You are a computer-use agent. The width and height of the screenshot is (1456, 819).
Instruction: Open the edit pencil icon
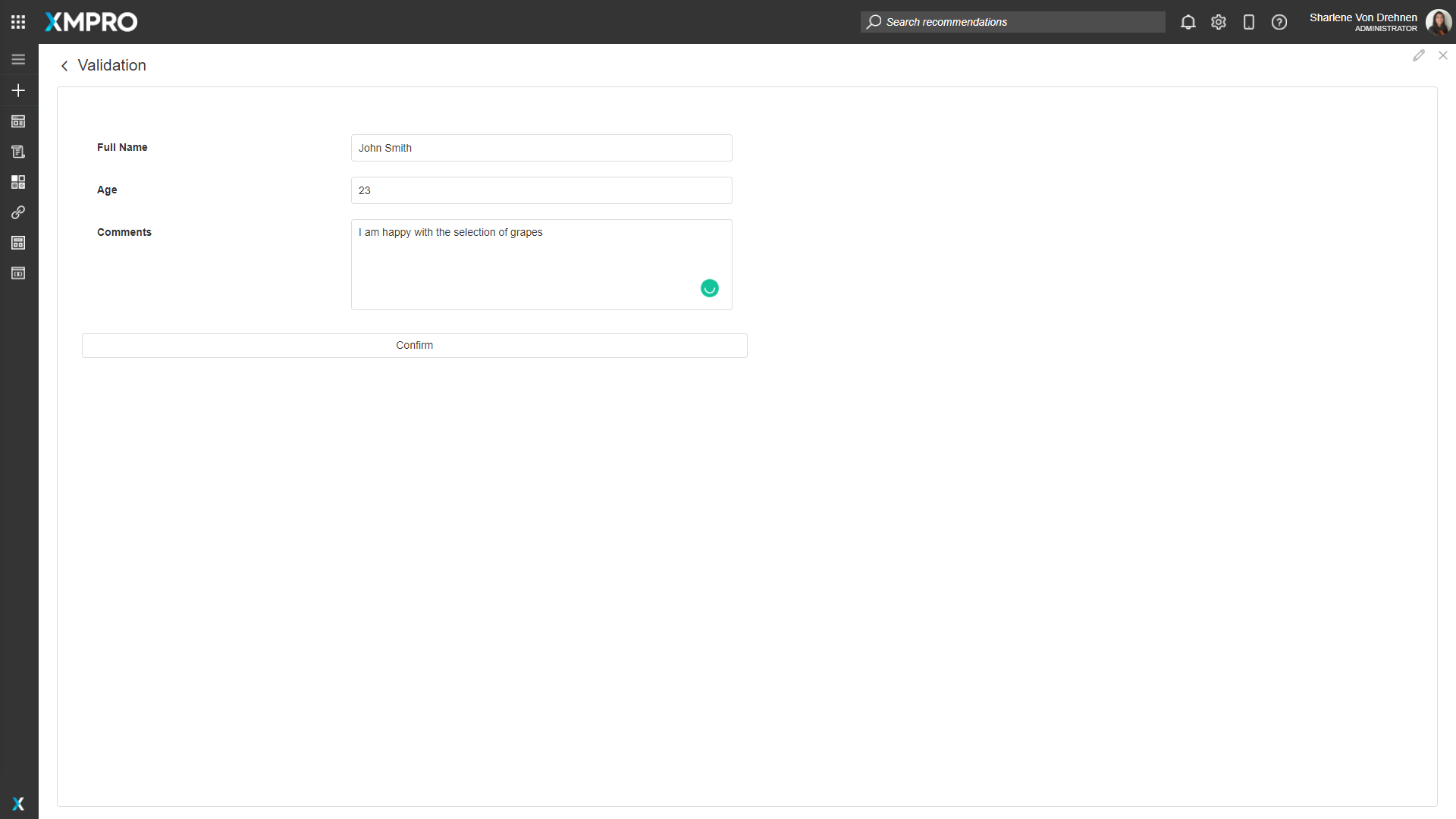pos(1420,55)
